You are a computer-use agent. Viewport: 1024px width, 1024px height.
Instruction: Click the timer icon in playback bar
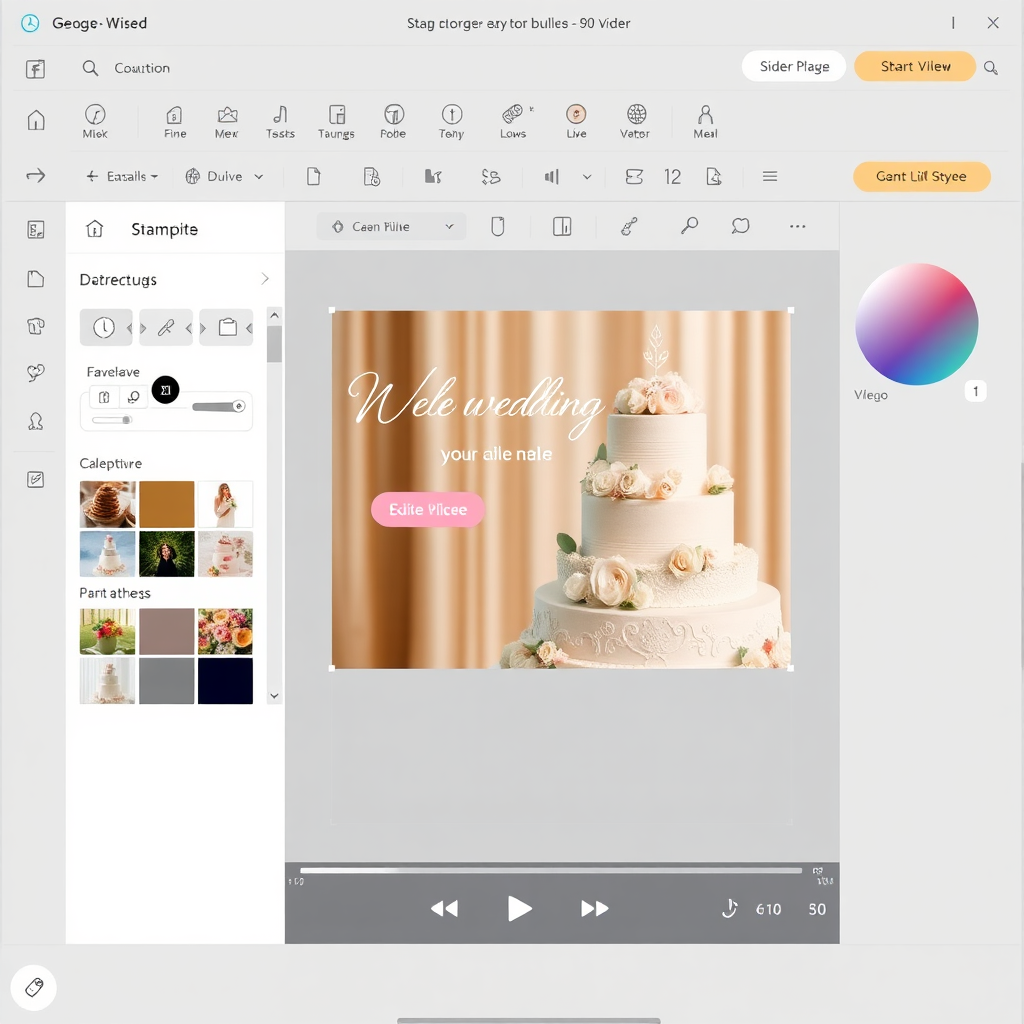[729, 908]
